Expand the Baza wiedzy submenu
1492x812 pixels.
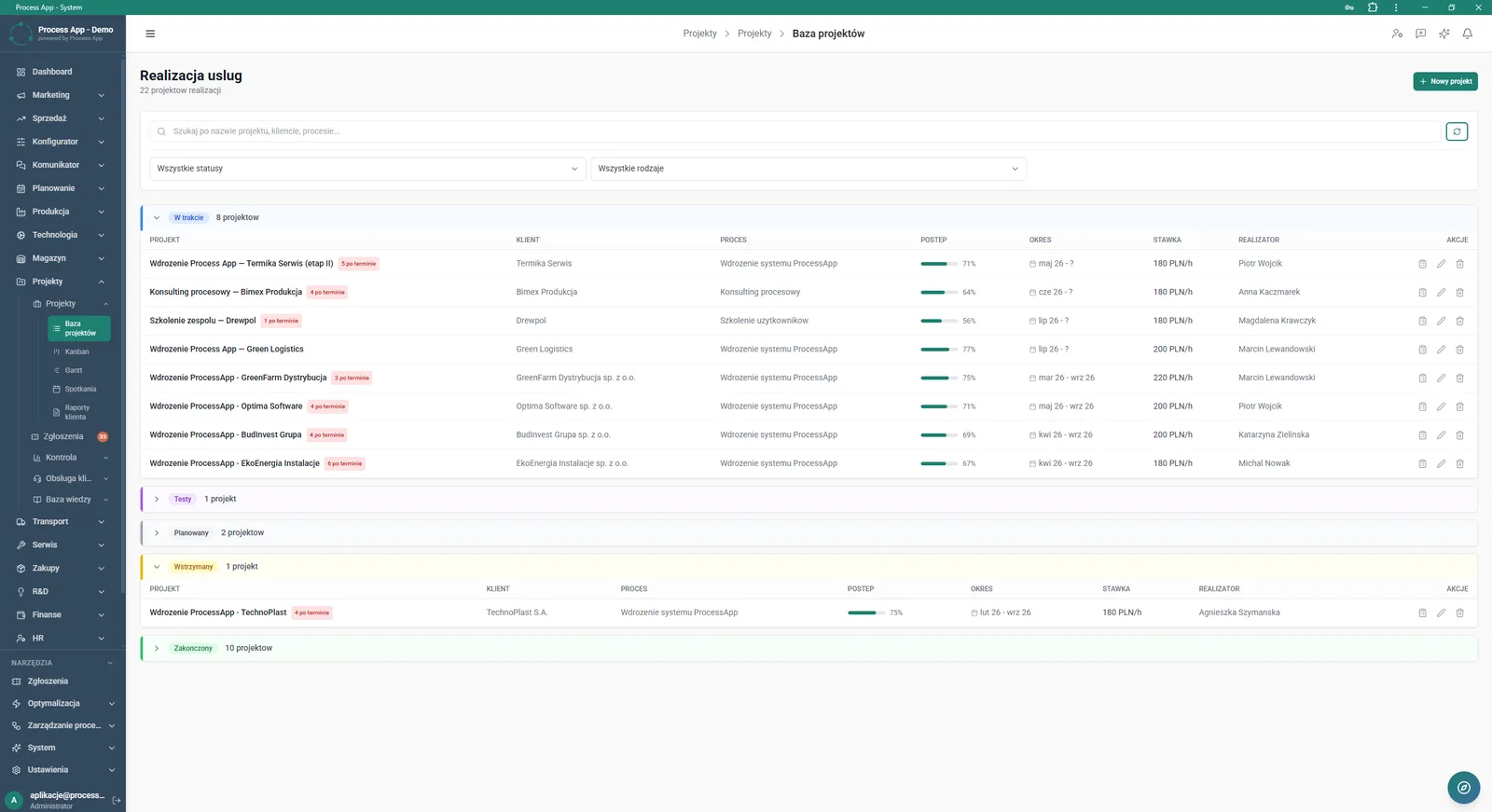pos(70,500)
